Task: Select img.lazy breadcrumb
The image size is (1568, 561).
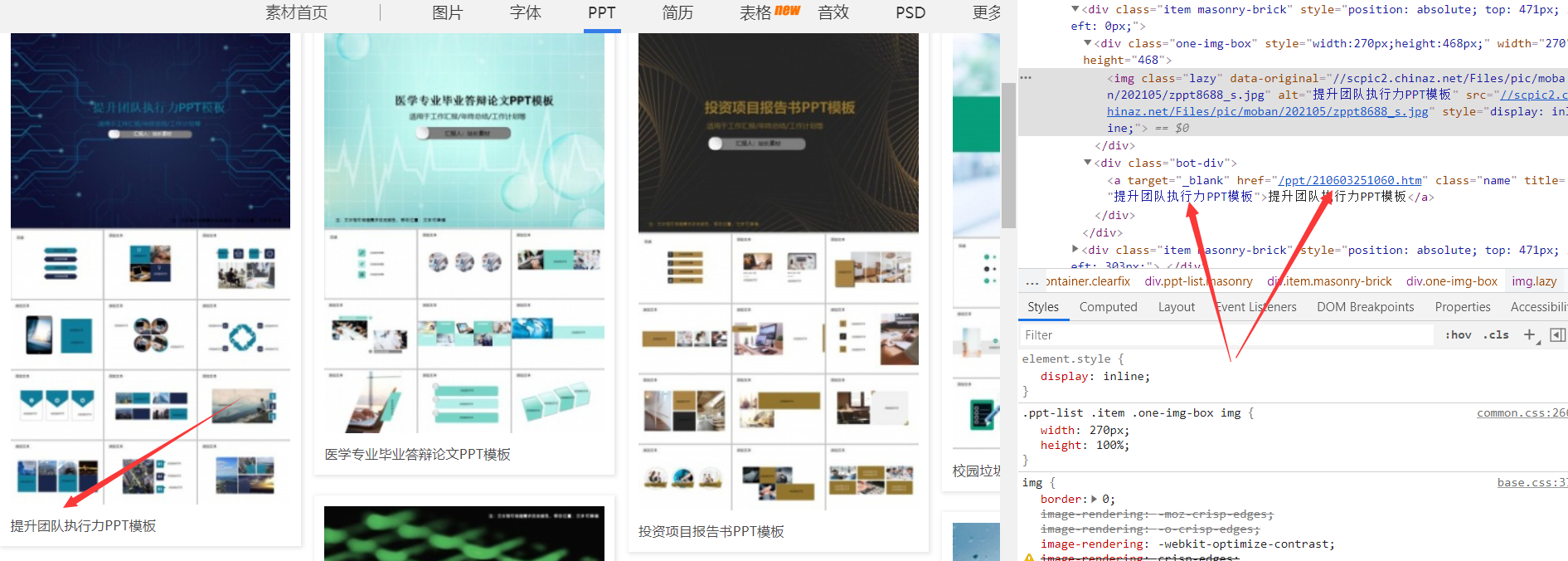Action: coord(1534,281)
